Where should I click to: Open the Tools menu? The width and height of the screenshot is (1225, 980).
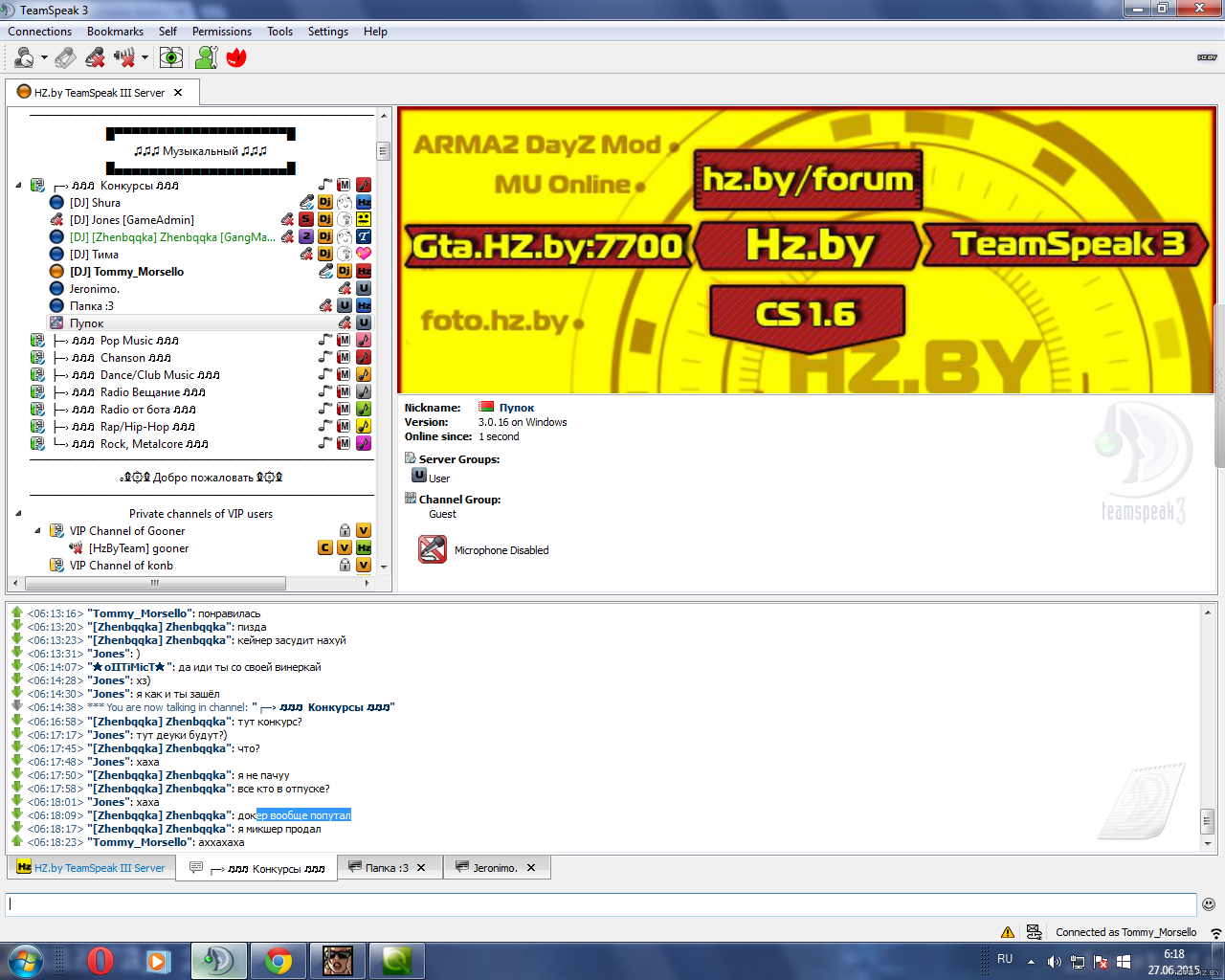[x=280, y=32]
